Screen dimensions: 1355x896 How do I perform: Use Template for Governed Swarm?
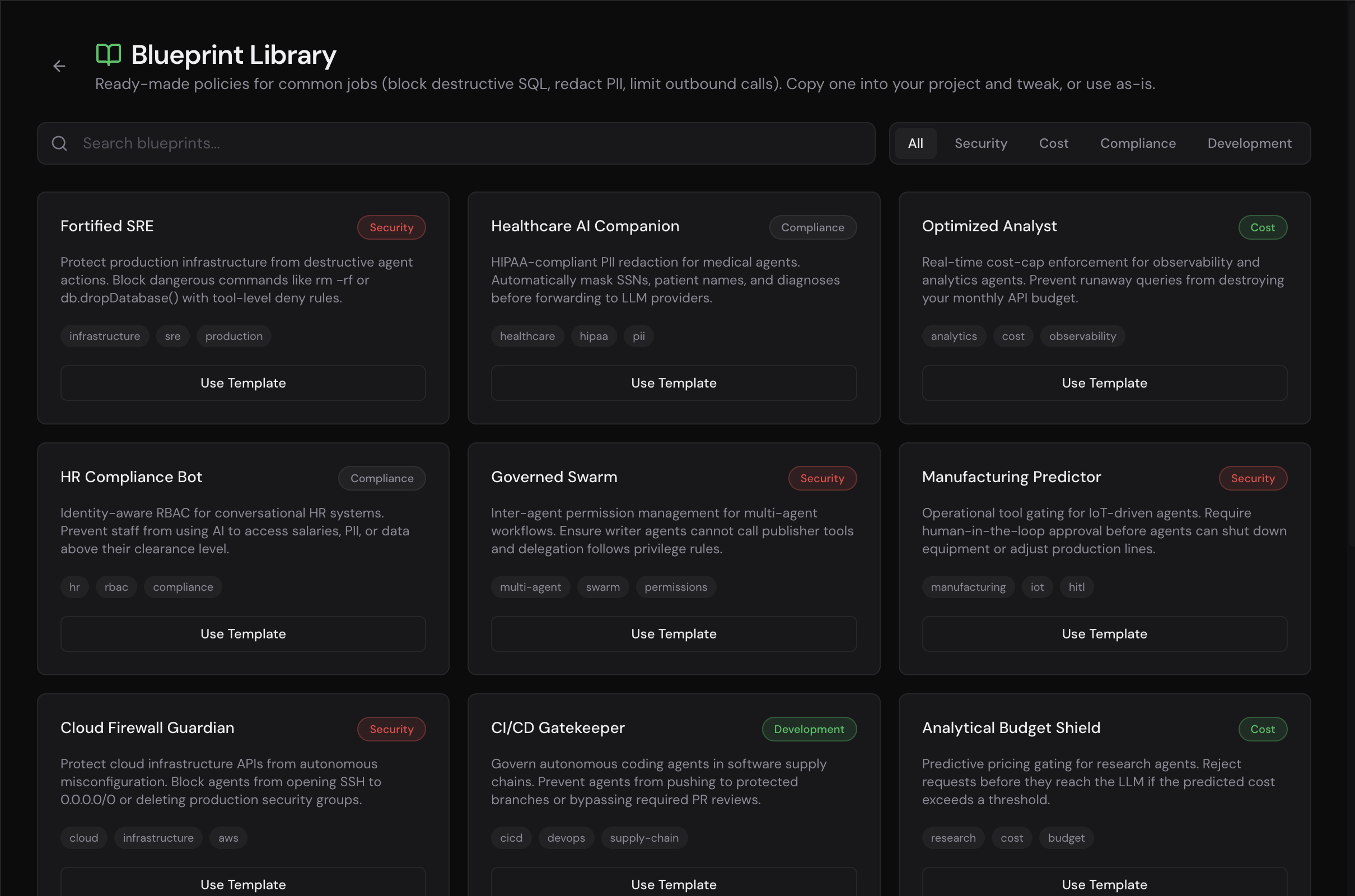[674, 634]
